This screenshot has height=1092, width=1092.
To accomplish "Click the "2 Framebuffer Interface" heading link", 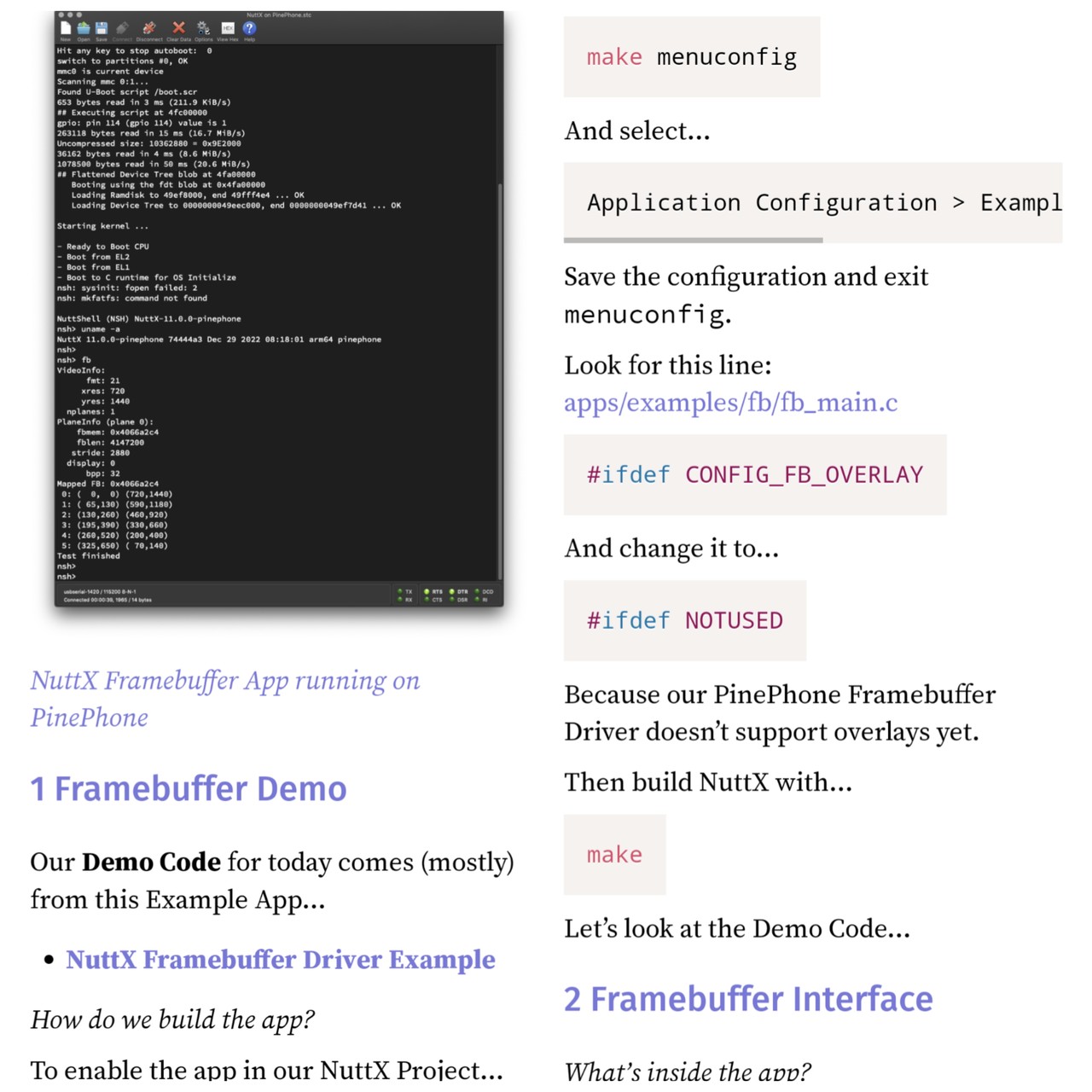I will 748,999.
